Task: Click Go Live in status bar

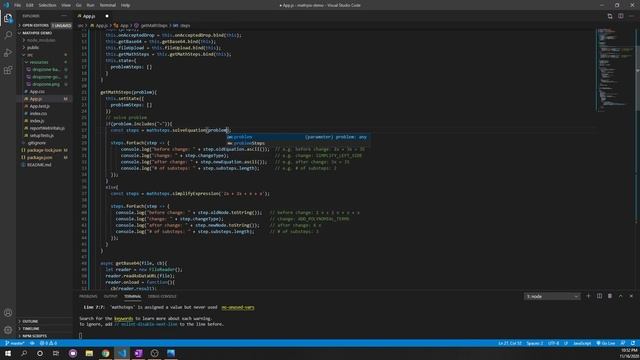Action: point(606,343)
